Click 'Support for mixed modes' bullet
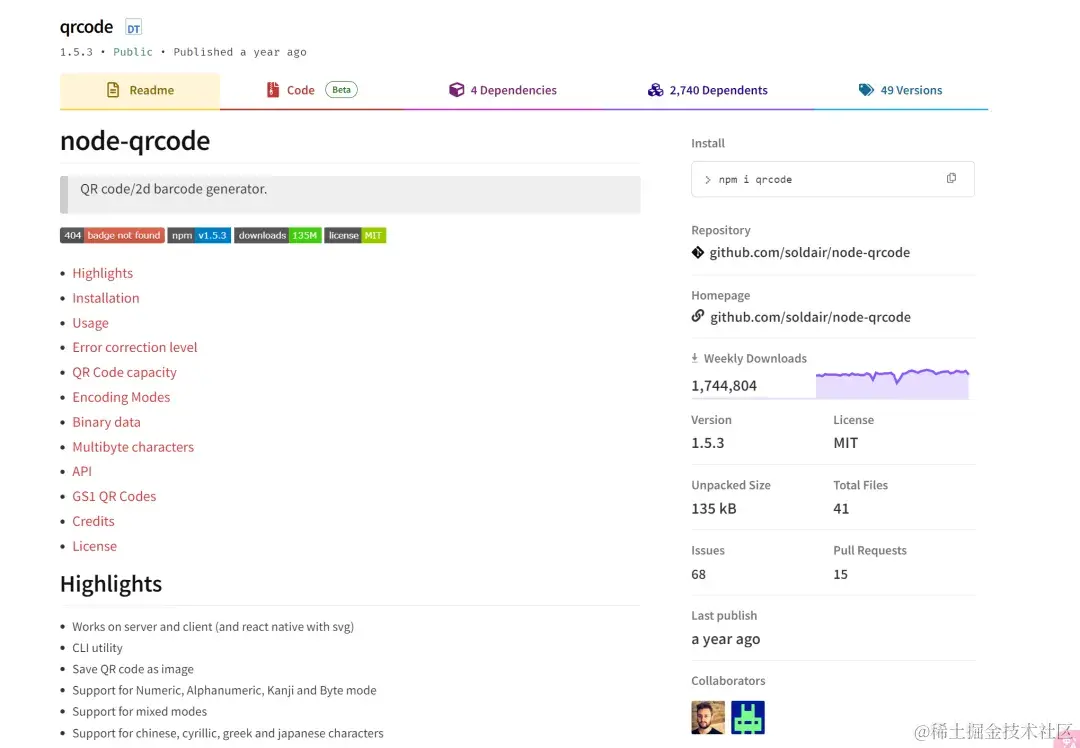The height and width of the screenshot is (748, 1080). click(x=139, y=711)
